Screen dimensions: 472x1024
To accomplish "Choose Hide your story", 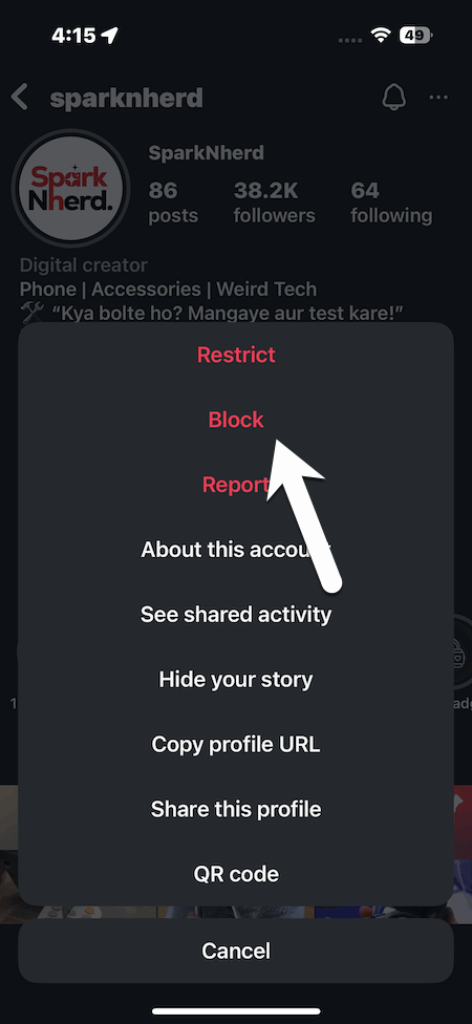I will [236, 679].
